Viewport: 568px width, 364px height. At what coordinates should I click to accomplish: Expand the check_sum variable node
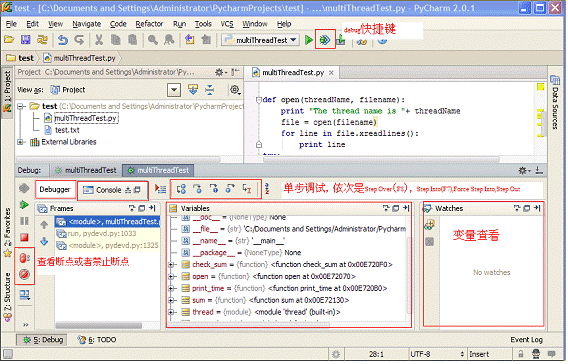172,265
